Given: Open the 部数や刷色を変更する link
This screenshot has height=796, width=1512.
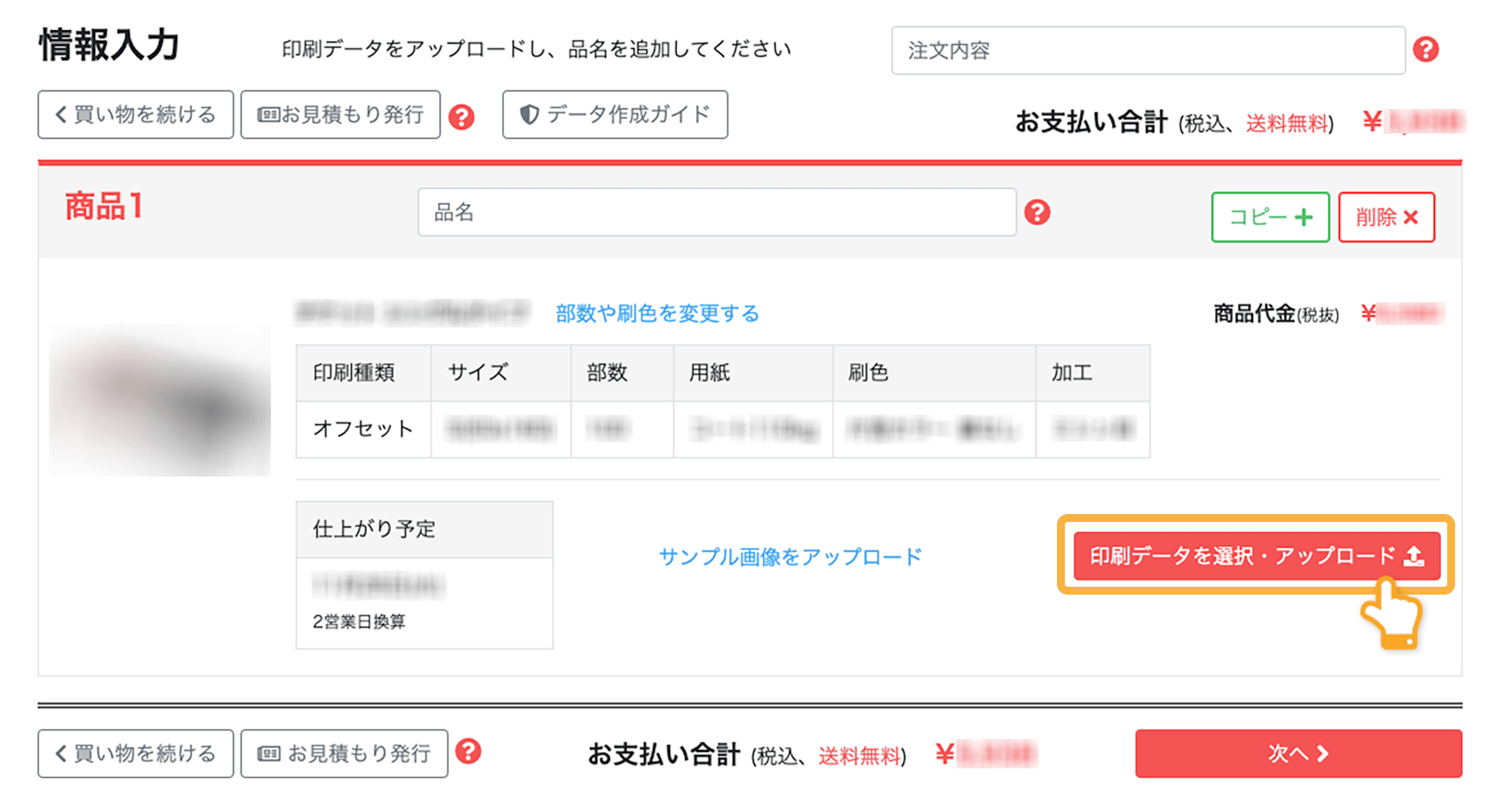Looking at the screenshot, I should click(658, 314).
